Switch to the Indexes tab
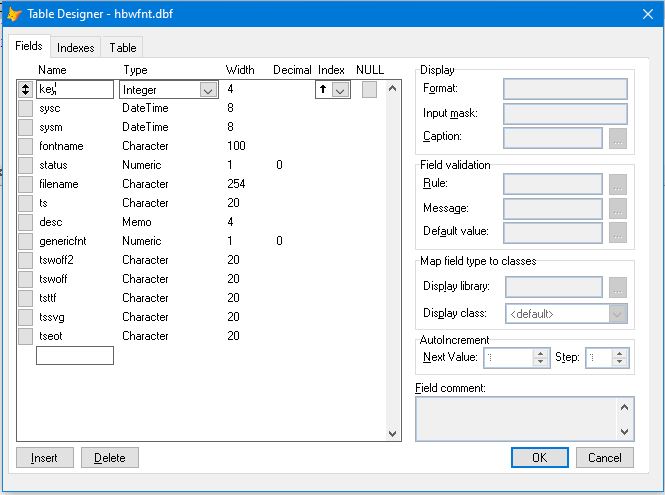This screenshot has width=665, height=495. (76, 47)
